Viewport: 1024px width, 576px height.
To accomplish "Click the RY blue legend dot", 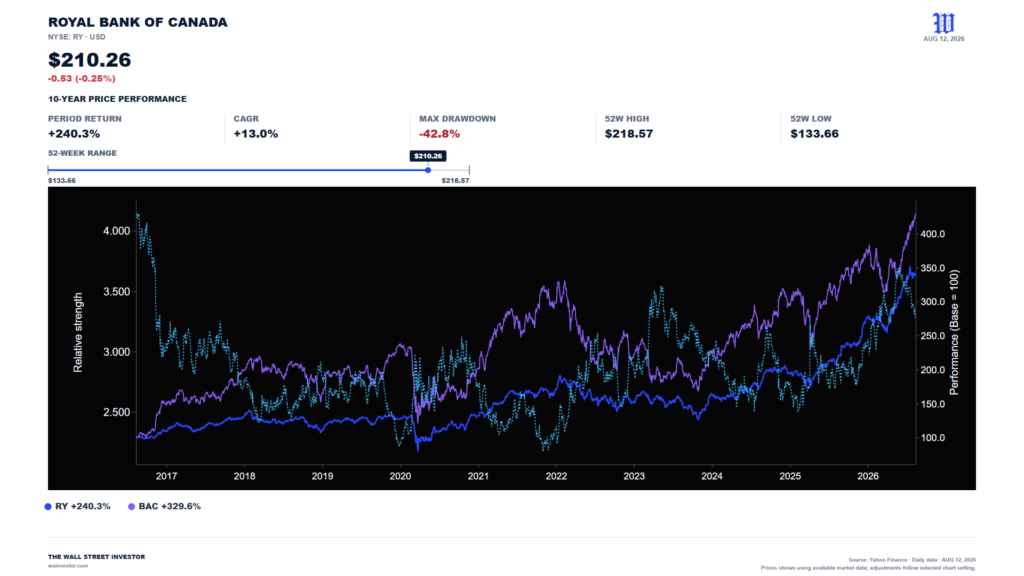I will (48, 507).
